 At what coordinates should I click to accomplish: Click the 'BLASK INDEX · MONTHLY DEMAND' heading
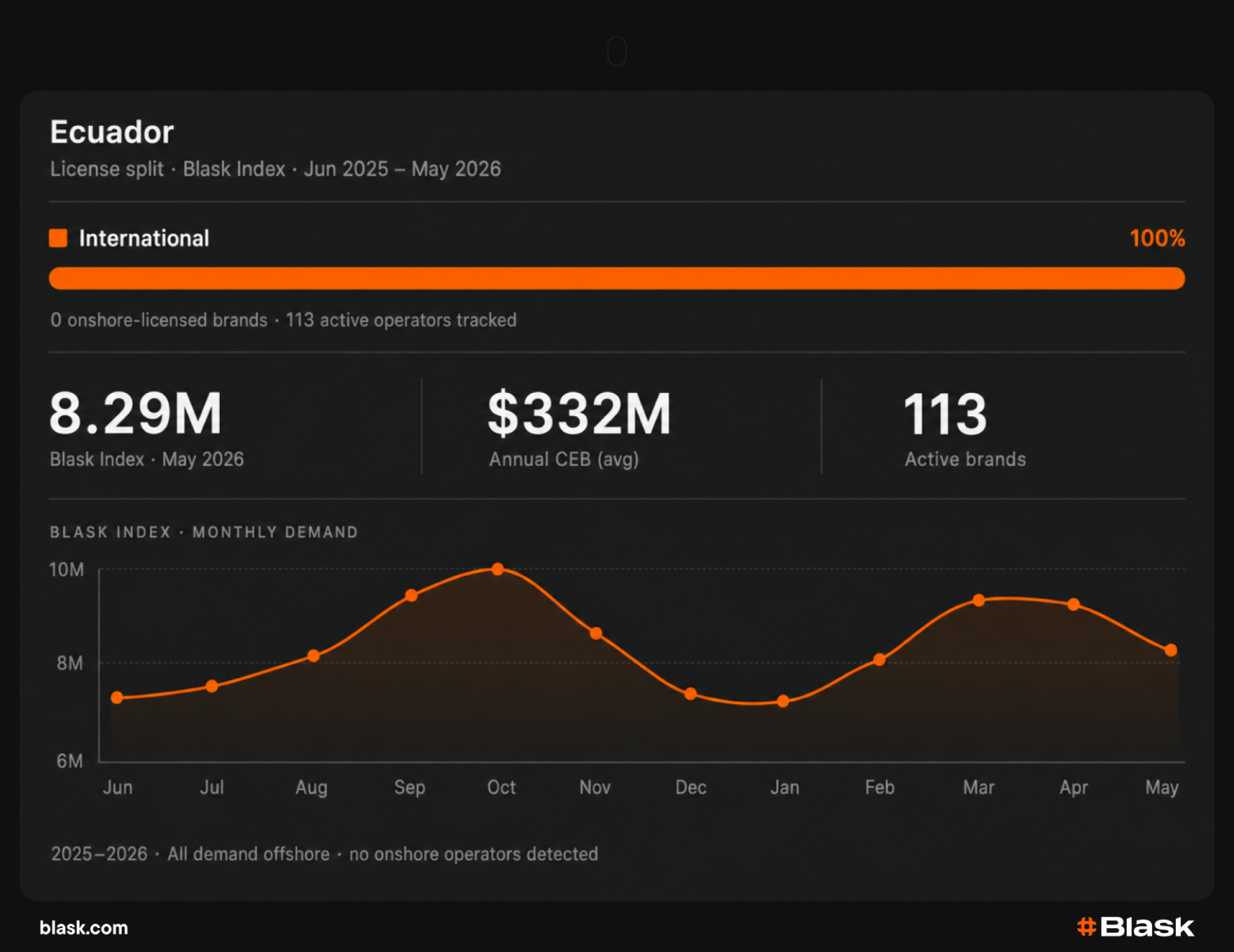coord(204,532)
